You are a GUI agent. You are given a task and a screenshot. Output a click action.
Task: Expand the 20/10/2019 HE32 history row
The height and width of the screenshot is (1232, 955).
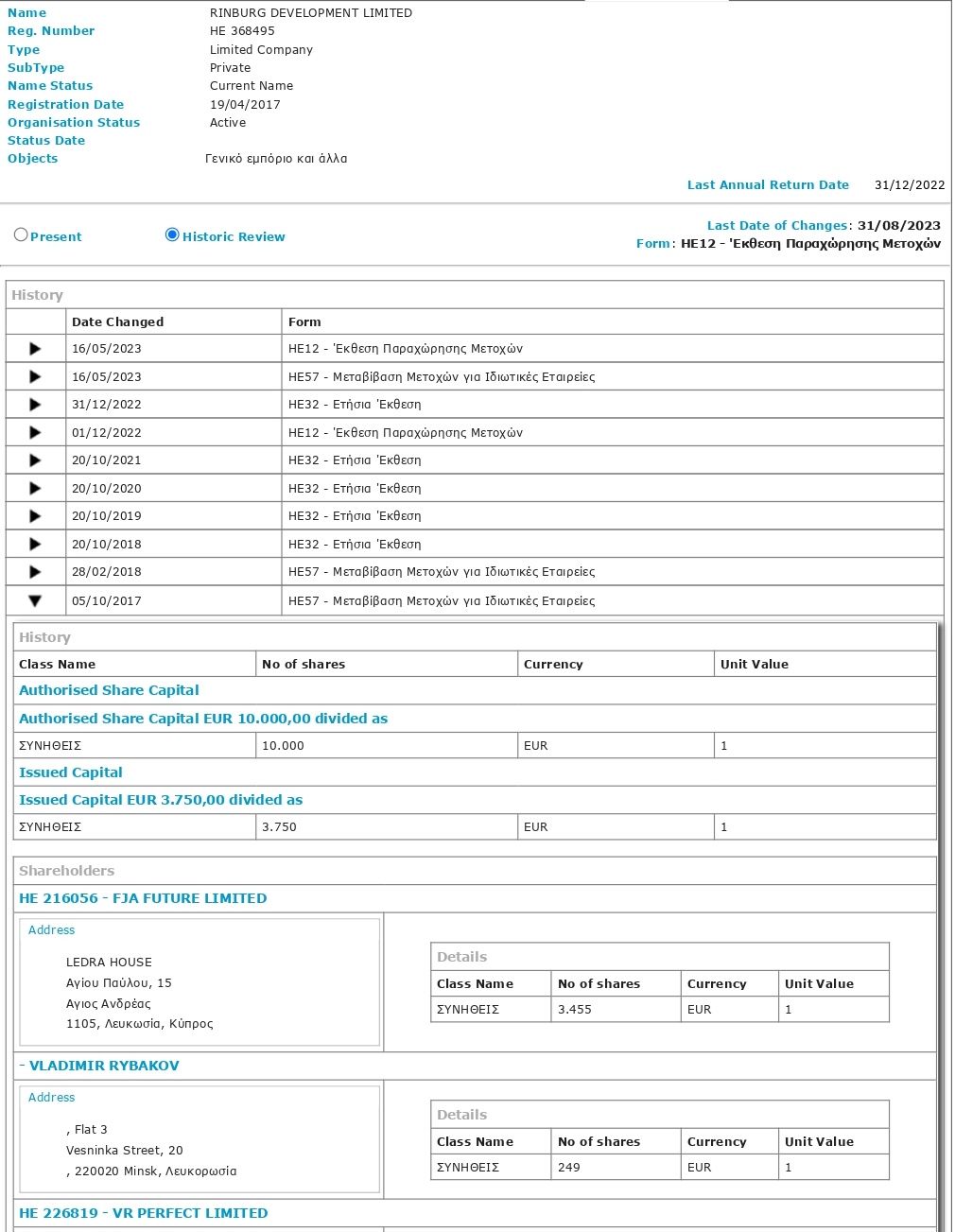(35, 516)
